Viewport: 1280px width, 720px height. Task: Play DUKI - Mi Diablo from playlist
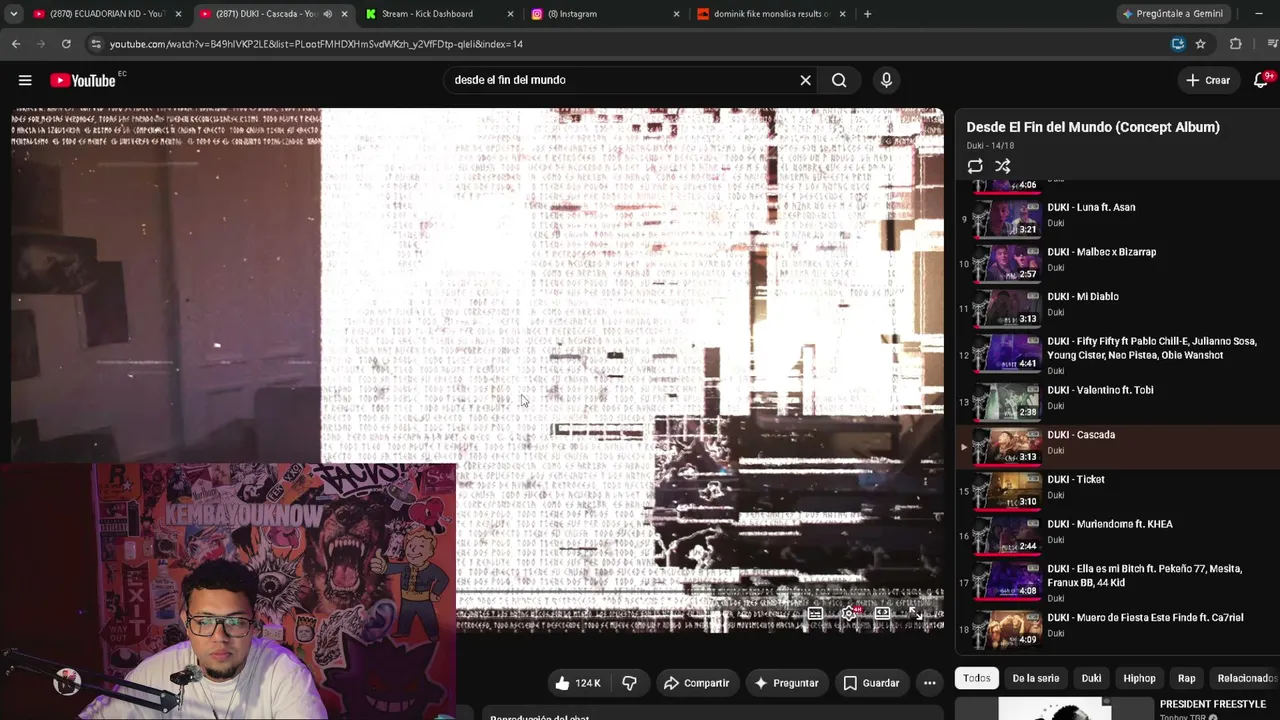(1082, 297)
